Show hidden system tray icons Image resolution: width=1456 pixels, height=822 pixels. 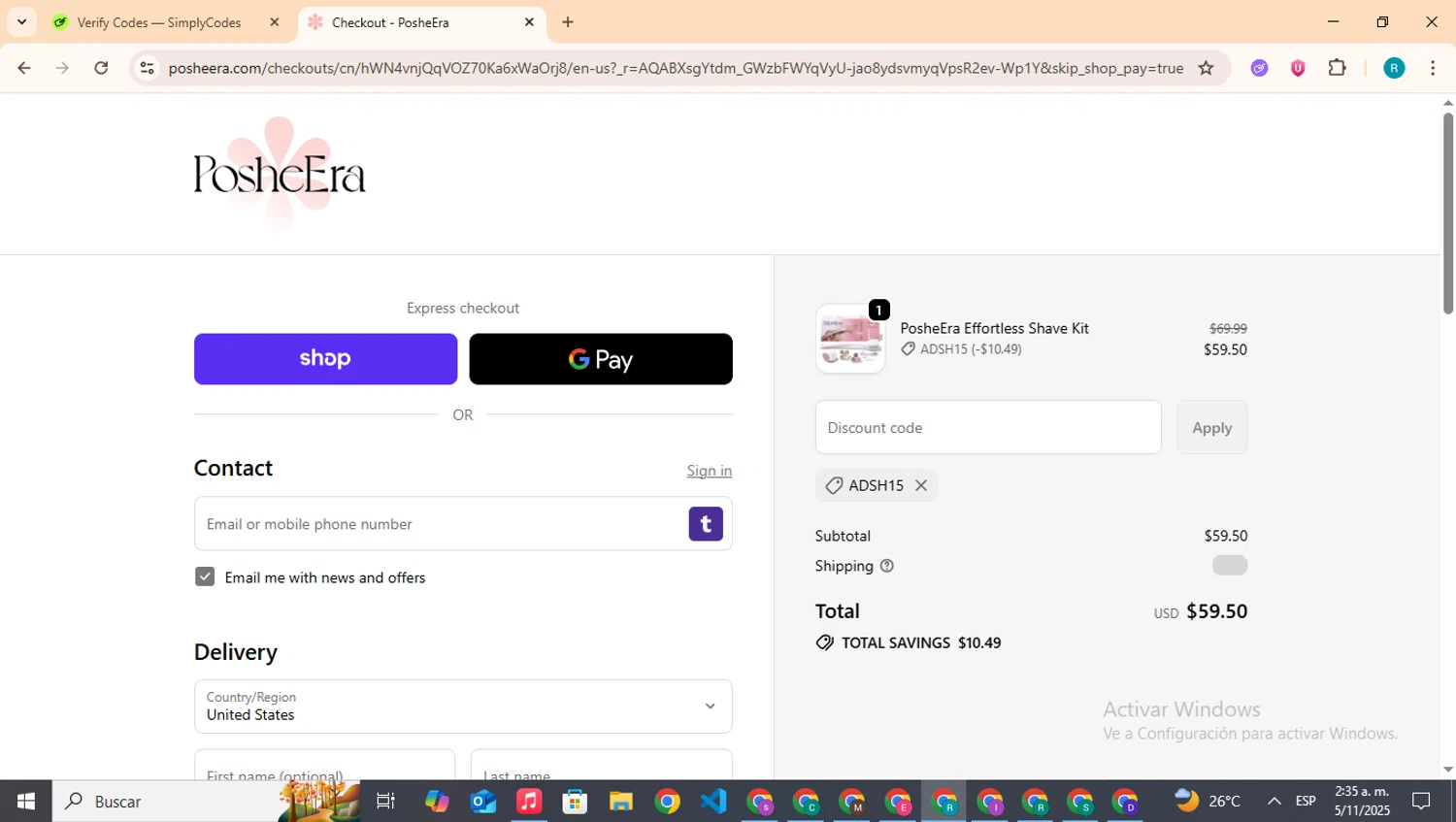click(x=1274, y=802)
